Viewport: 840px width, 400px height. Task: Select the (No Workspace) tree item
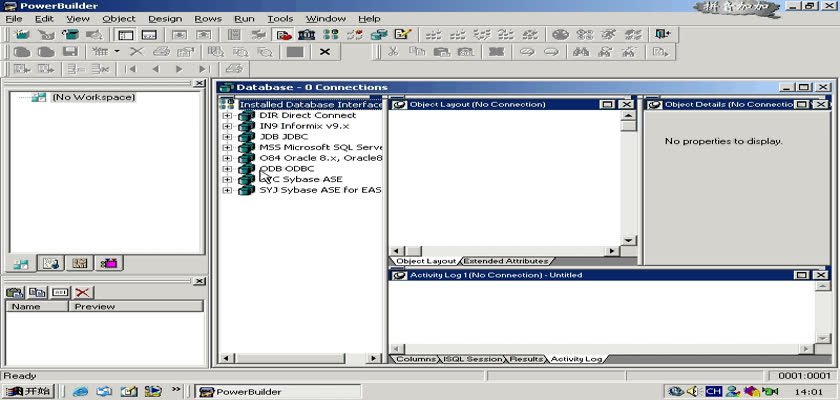93,97
